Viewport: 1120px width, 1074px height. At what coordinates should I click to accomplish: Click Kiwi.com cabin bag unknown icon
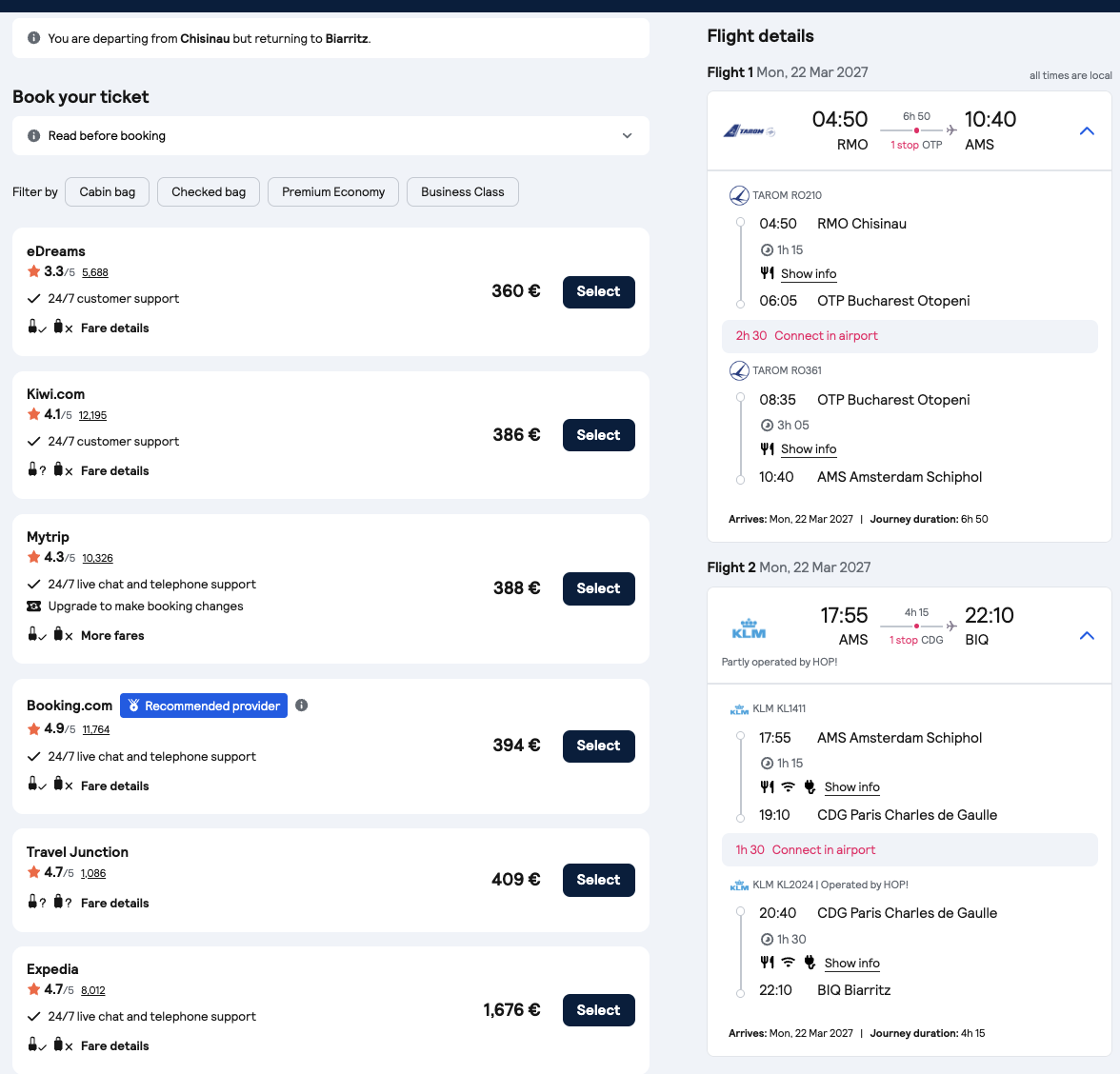[x=36, y=470]
